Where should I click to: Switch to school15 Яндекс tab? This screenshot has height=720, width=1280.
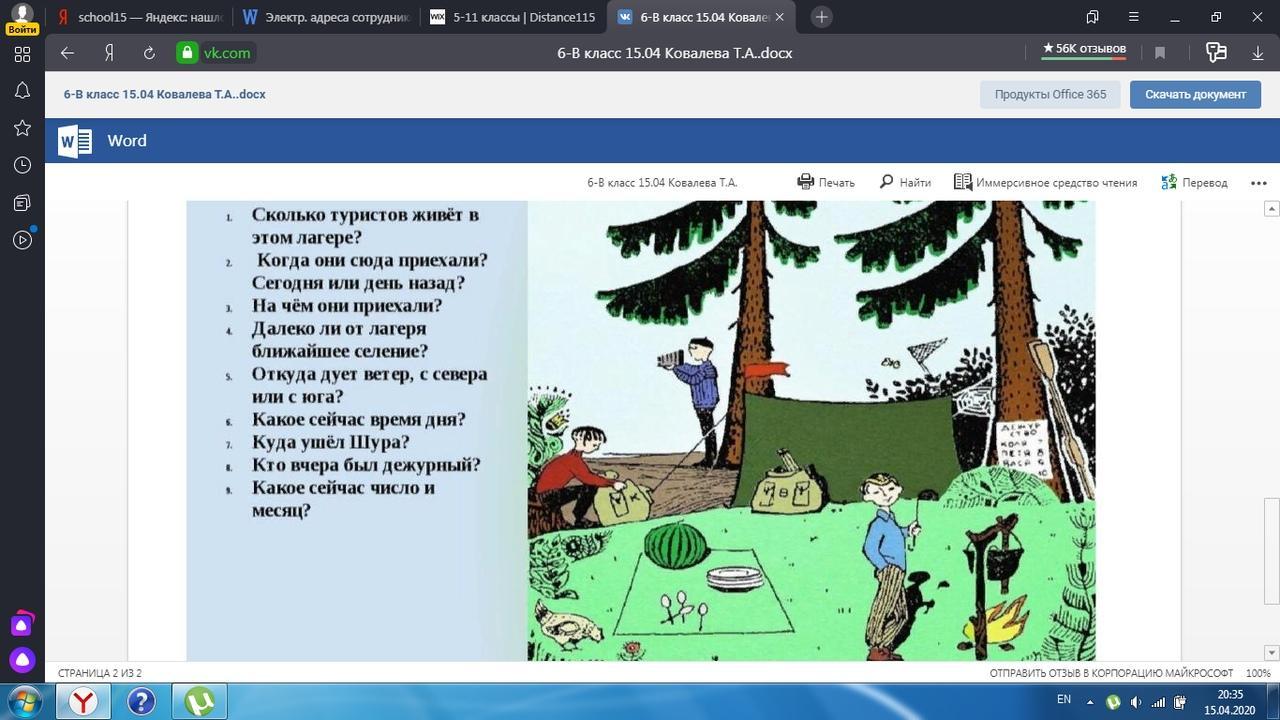(x=140, y=17)
